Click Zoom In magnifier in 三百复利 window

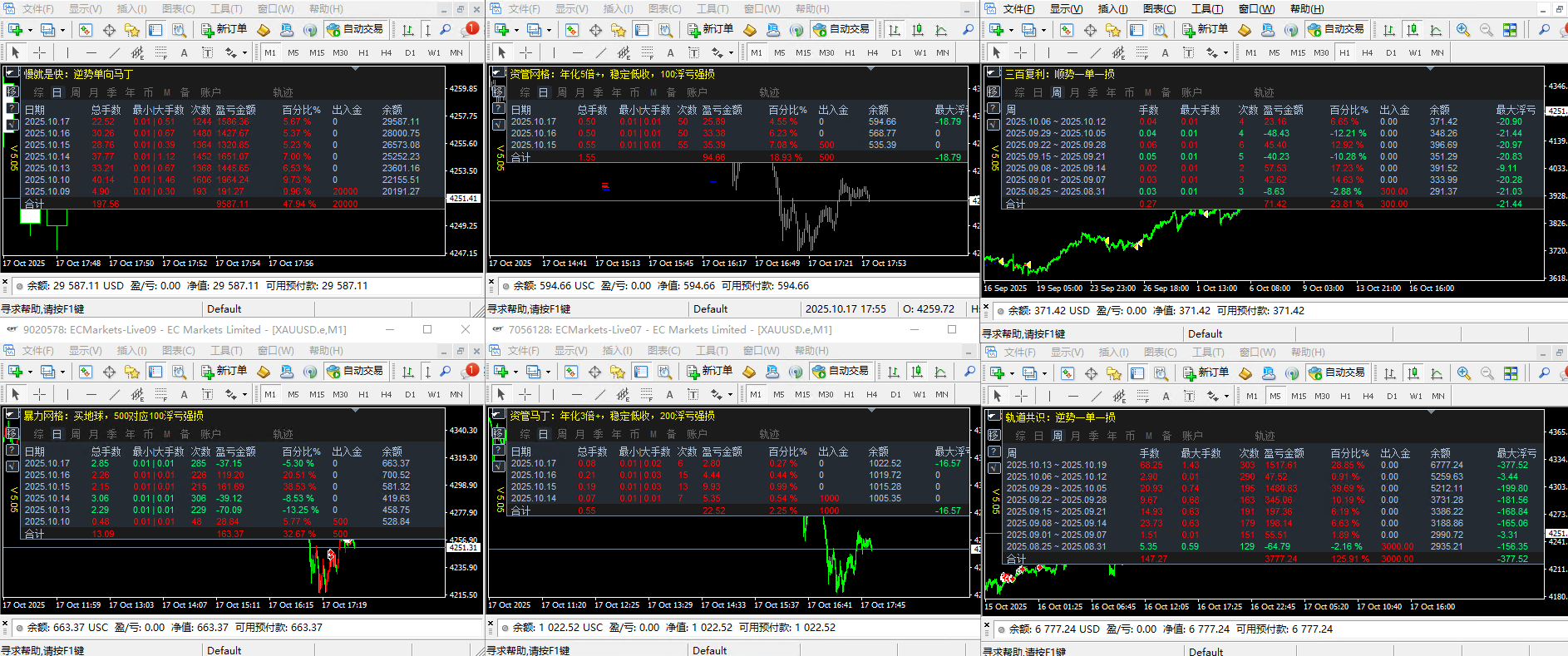(1463, 30)
